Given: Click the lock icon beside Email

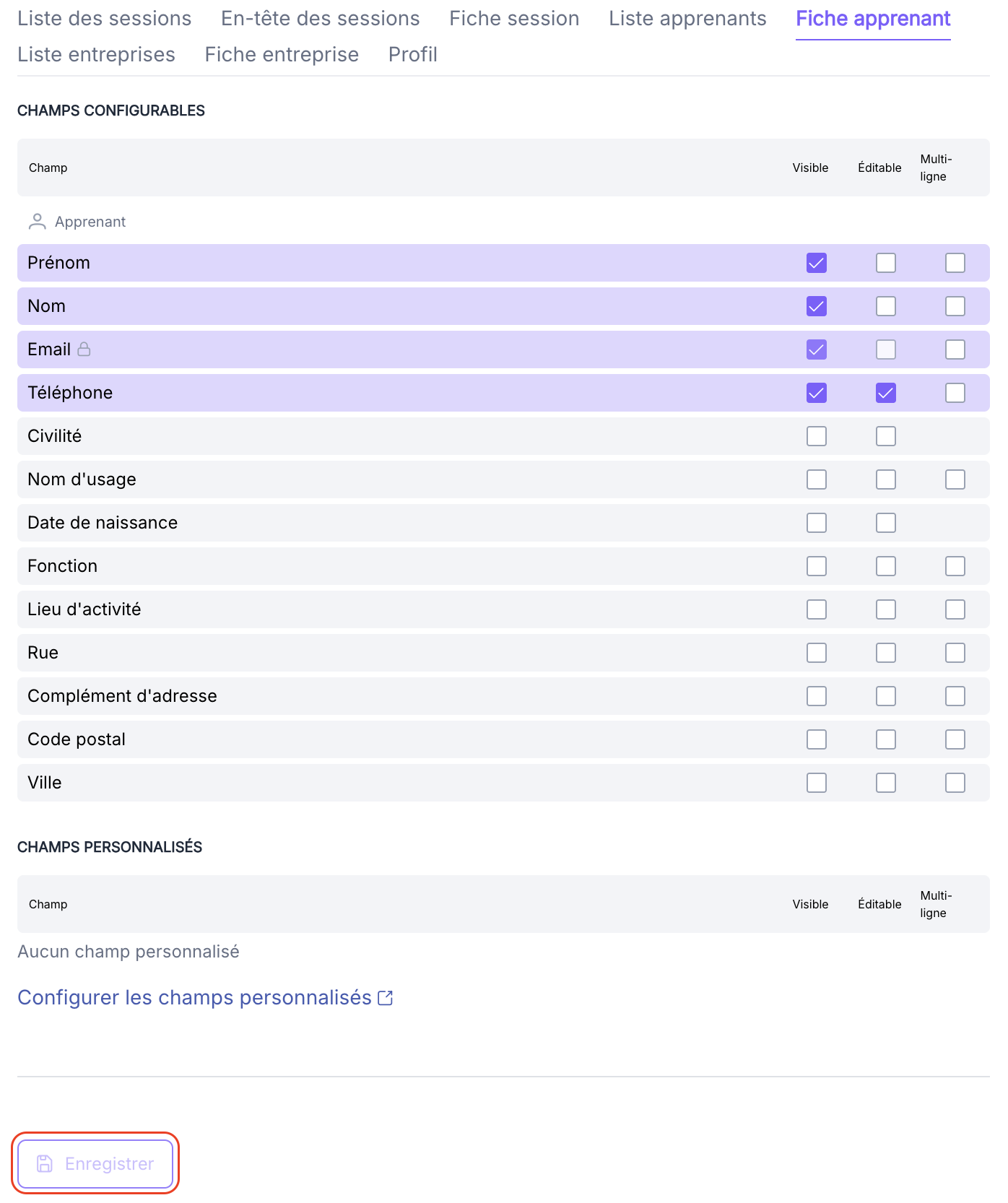Looking at the screenshot, I should 84,349.
